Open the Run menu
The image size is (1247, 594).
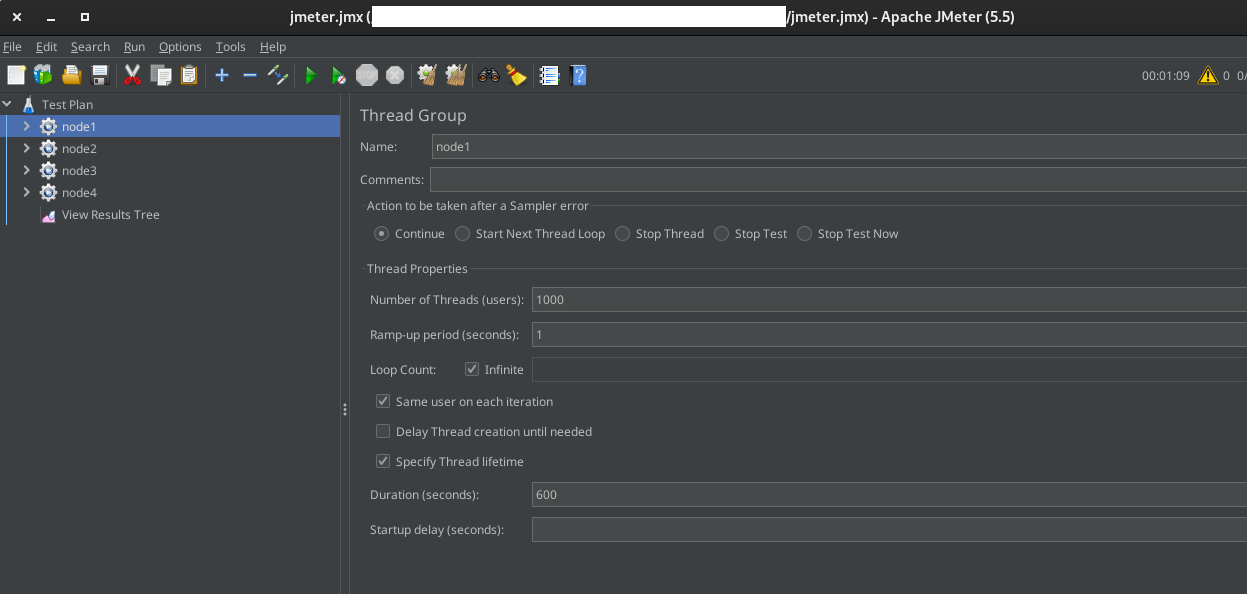pos(134,47)
